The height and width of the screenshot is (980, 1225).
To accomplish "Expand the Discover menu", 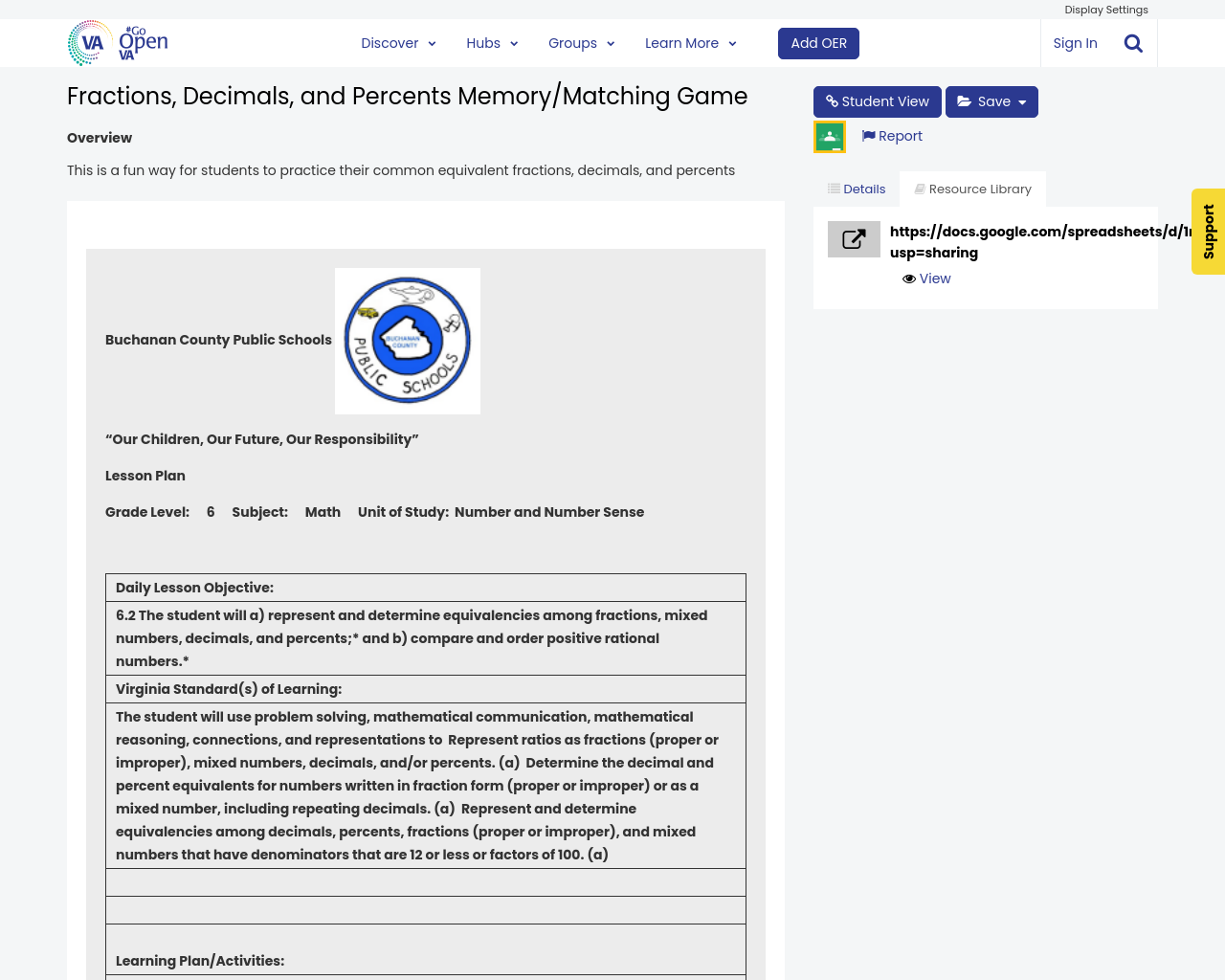I will [398, 43].
